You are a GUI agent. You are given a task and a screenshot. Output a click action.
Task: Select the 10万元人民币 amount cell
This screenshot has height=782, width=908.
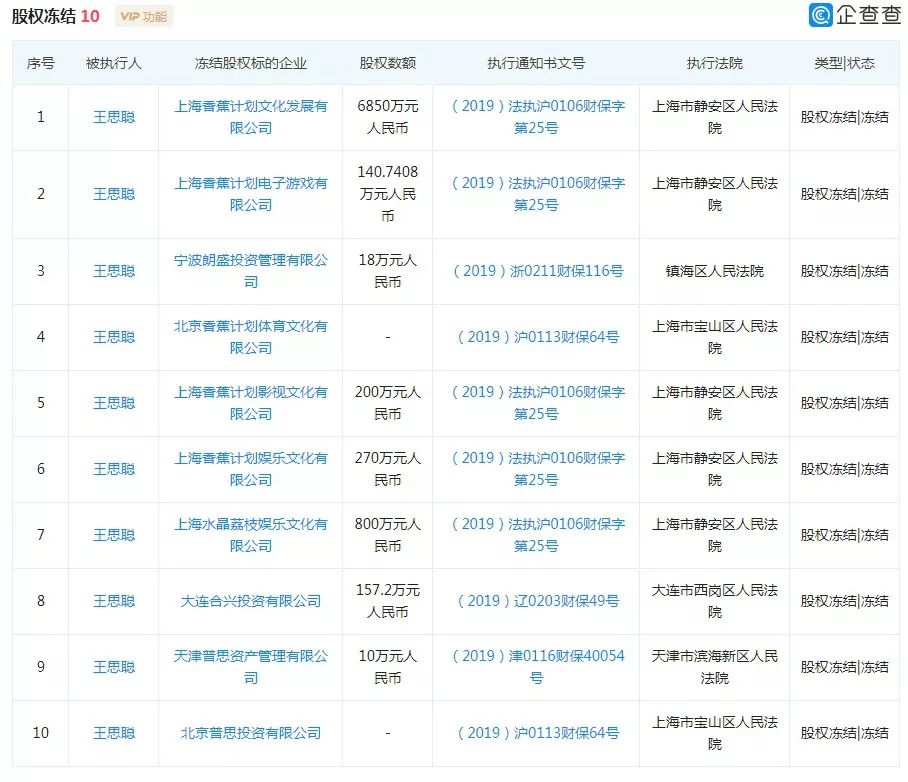tap(387, 667)
